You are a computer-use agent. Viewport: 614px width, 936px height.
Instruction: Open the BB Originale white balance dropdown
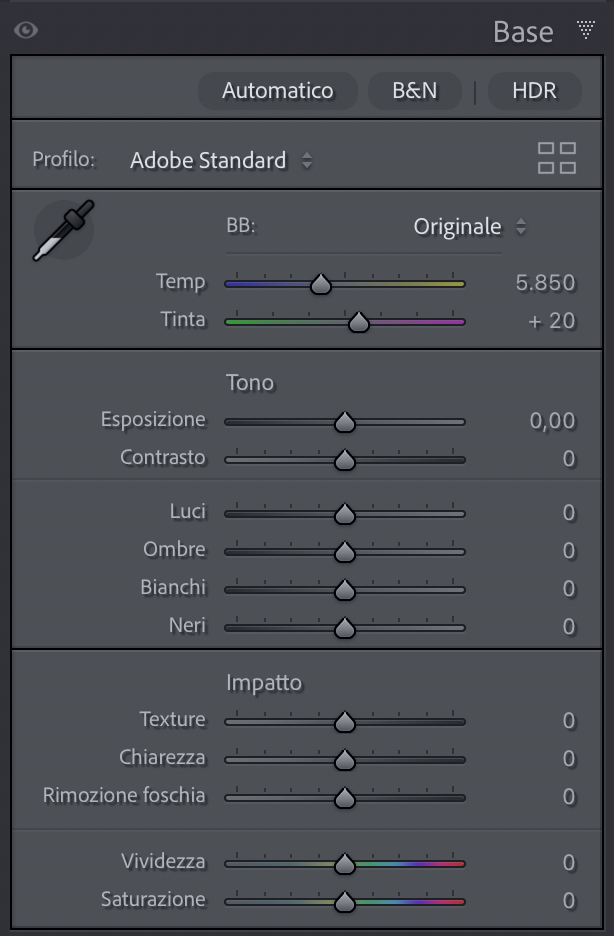click(x=469, y=227)
